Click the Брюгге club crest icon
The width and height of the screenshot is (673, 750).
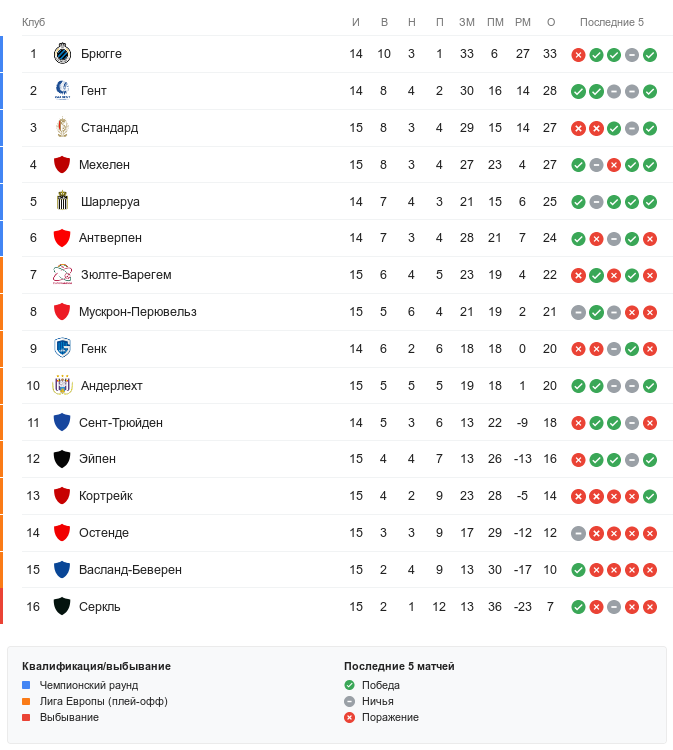point(62,54)
